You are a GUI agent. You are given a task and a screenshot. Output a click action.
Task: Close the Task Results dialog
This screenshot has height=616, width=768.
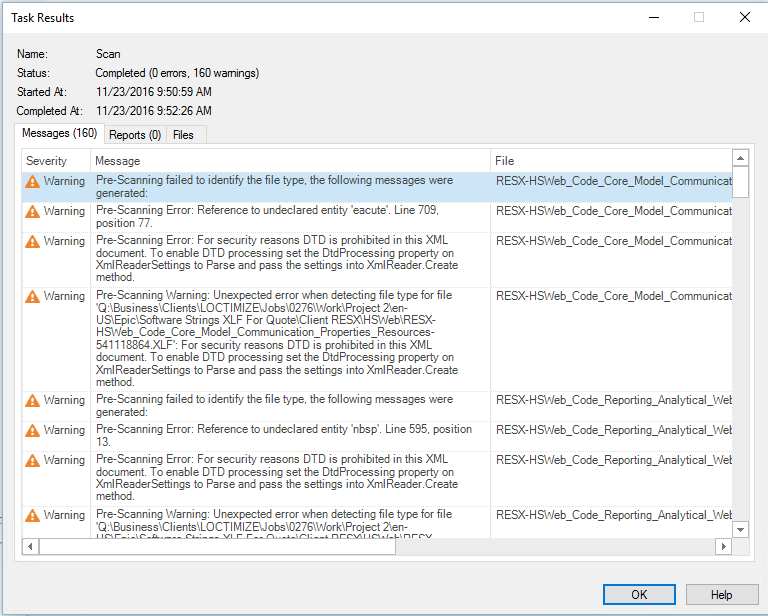tap(744, 17)
